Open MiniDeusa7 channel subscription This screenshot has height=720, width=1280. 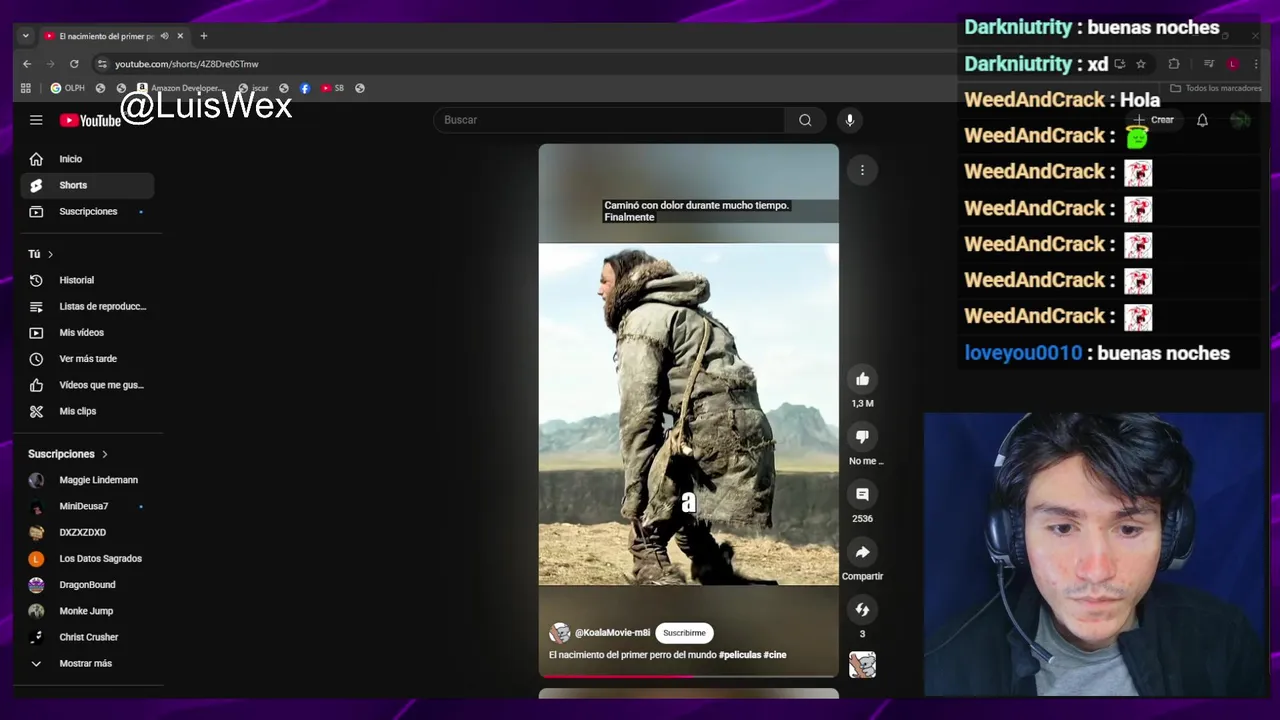pyautogui.click(x=87, y=506)
